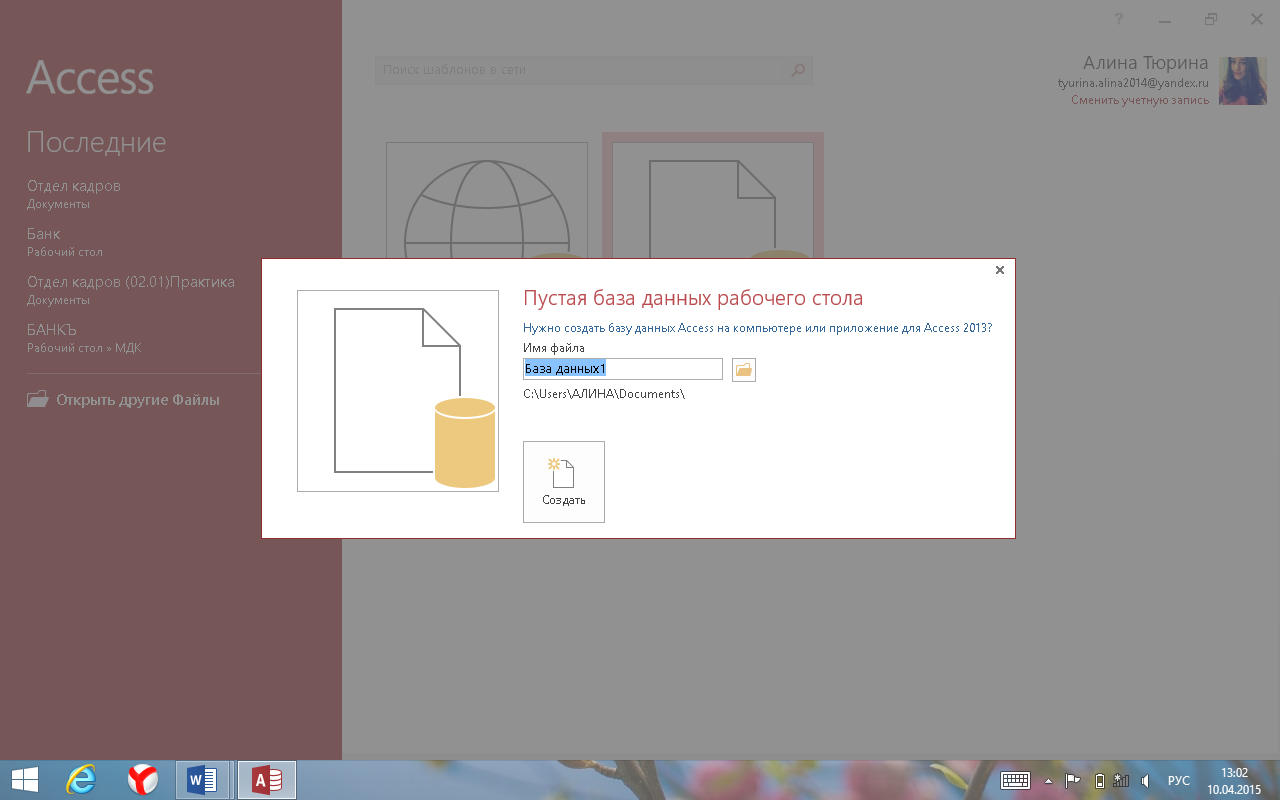Image resolution: width=1280 pixels, height=800 pixels.
Task: Open the folder browse icon next to file name
Action: (743, 370)
